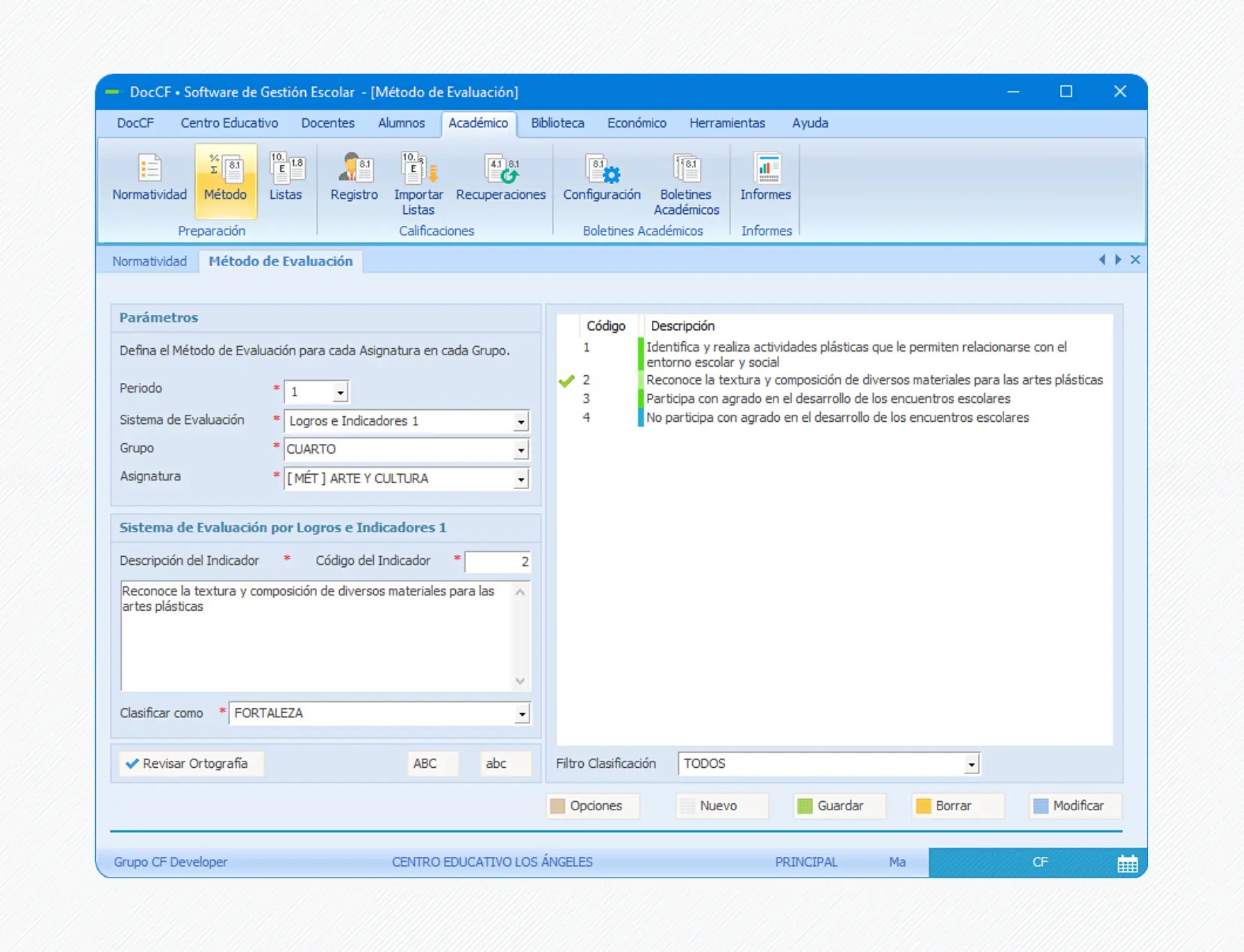The image size is (1244, 952).
Task: Select indicator row with code 3
Action: click(x=827, y=399)
